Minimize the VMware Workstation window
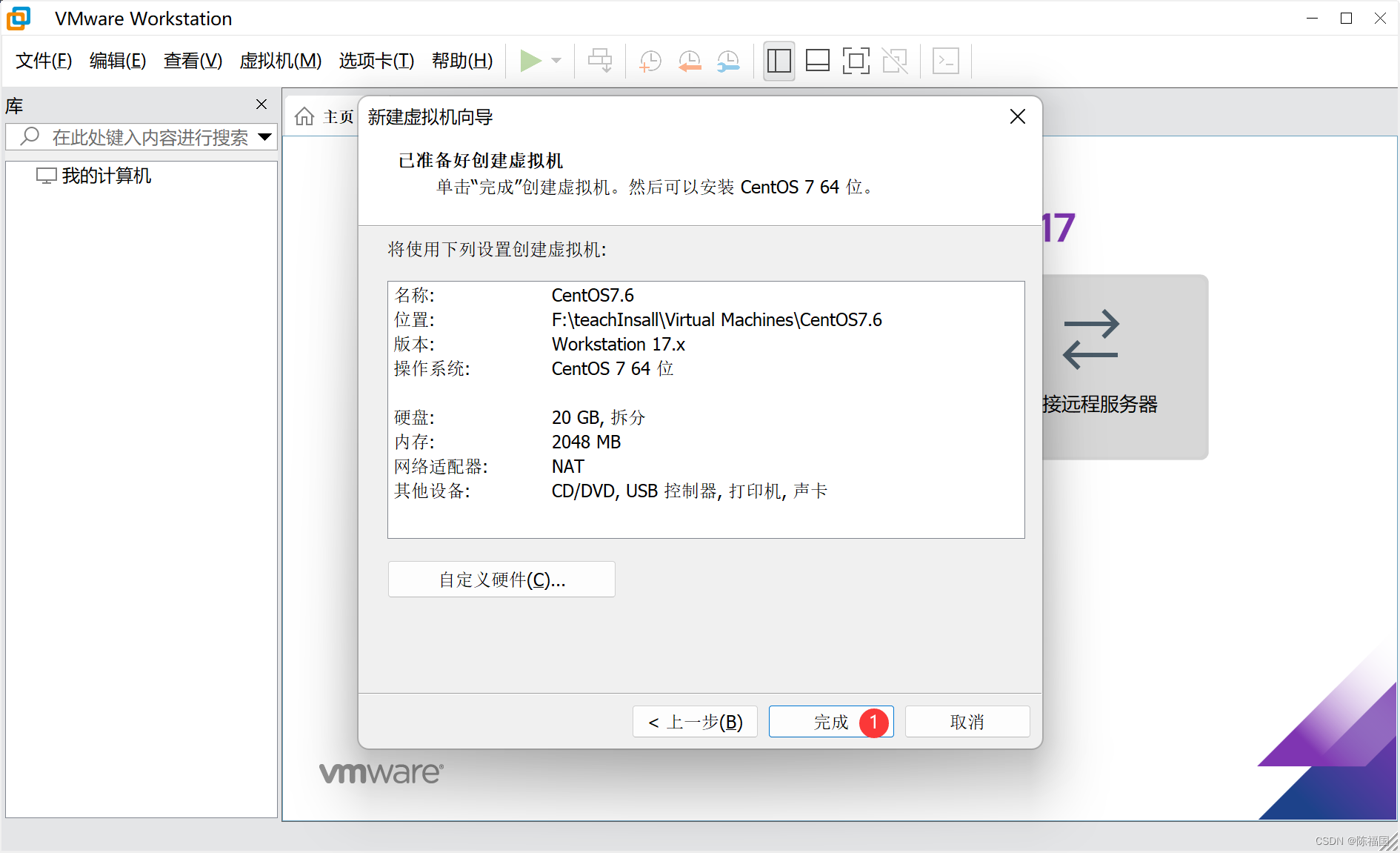Image resolution: width=1400 pixels, height=853 pixels. pos(1313,19)
